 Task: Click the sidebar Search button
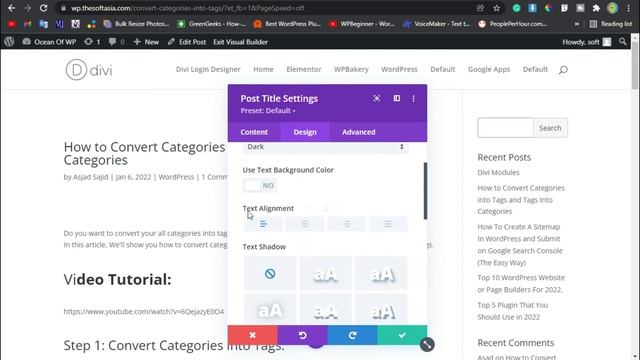click(550, 128)
